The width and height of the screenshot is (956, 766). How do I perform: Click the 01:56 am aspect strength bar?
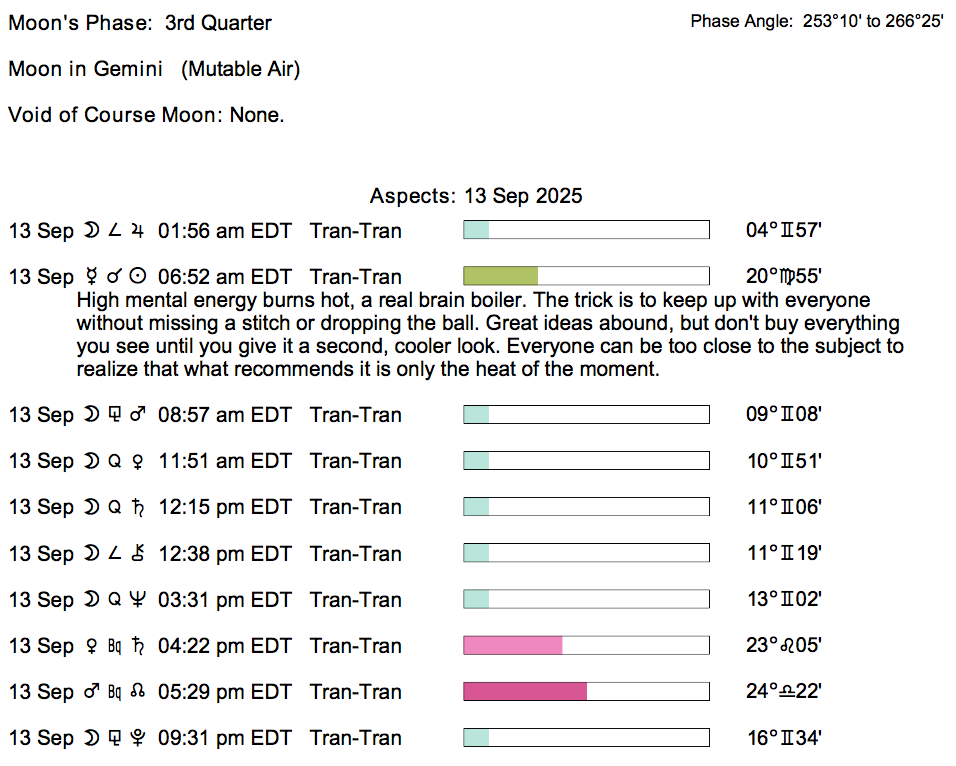[x=586, y=230]
